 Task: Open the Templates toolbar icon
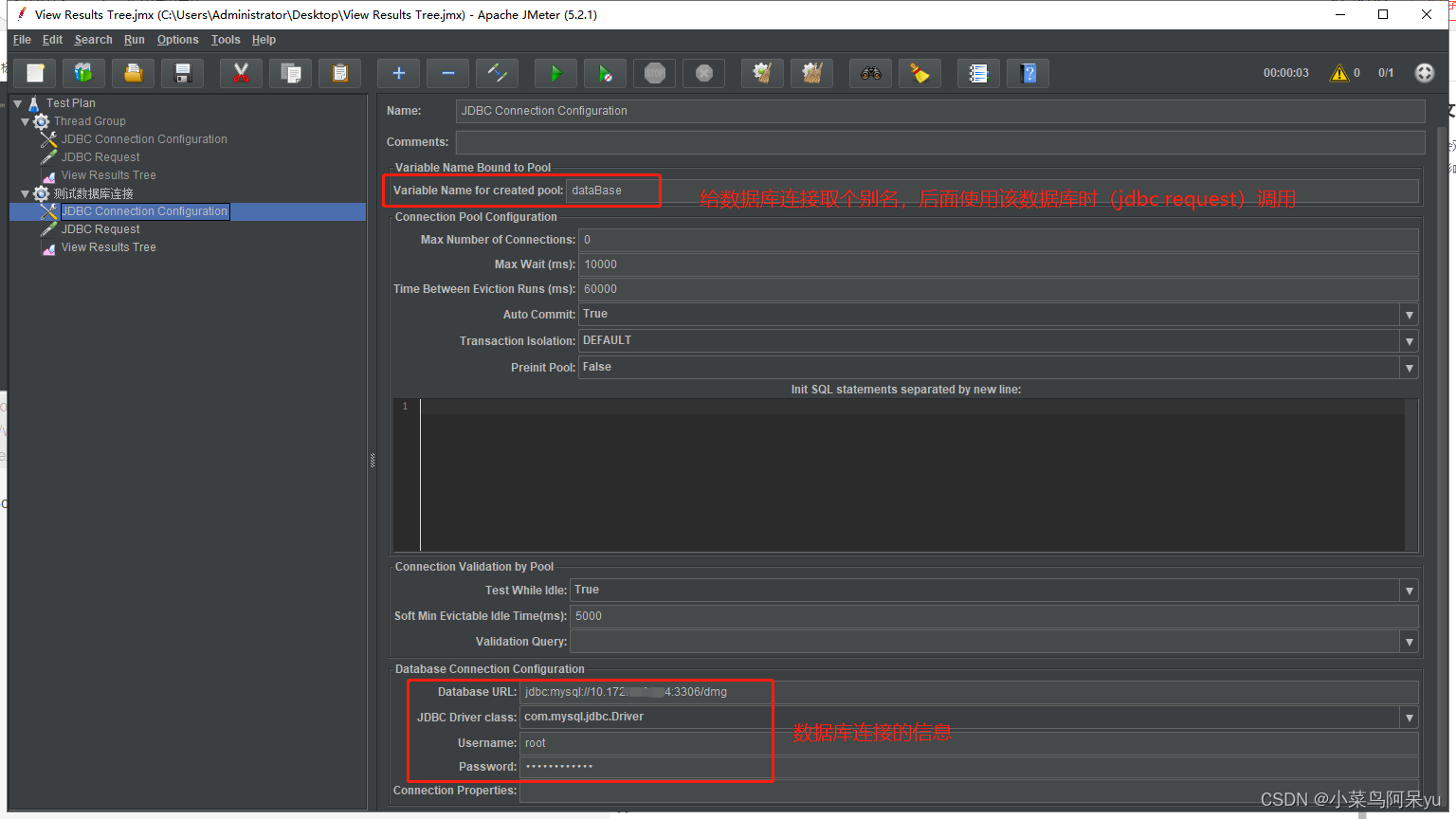pyautogui.click(x=84, y=73)
